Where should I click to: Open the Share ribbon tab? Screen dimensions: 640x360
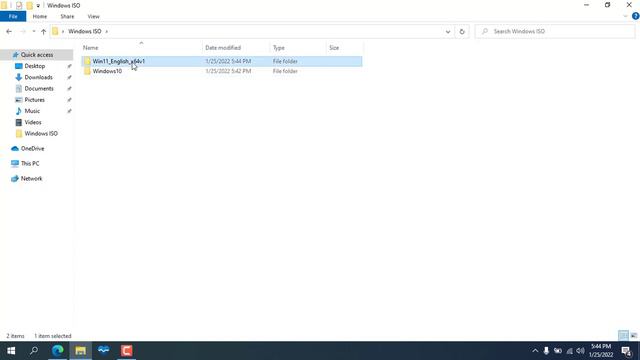tap(67, 16)
